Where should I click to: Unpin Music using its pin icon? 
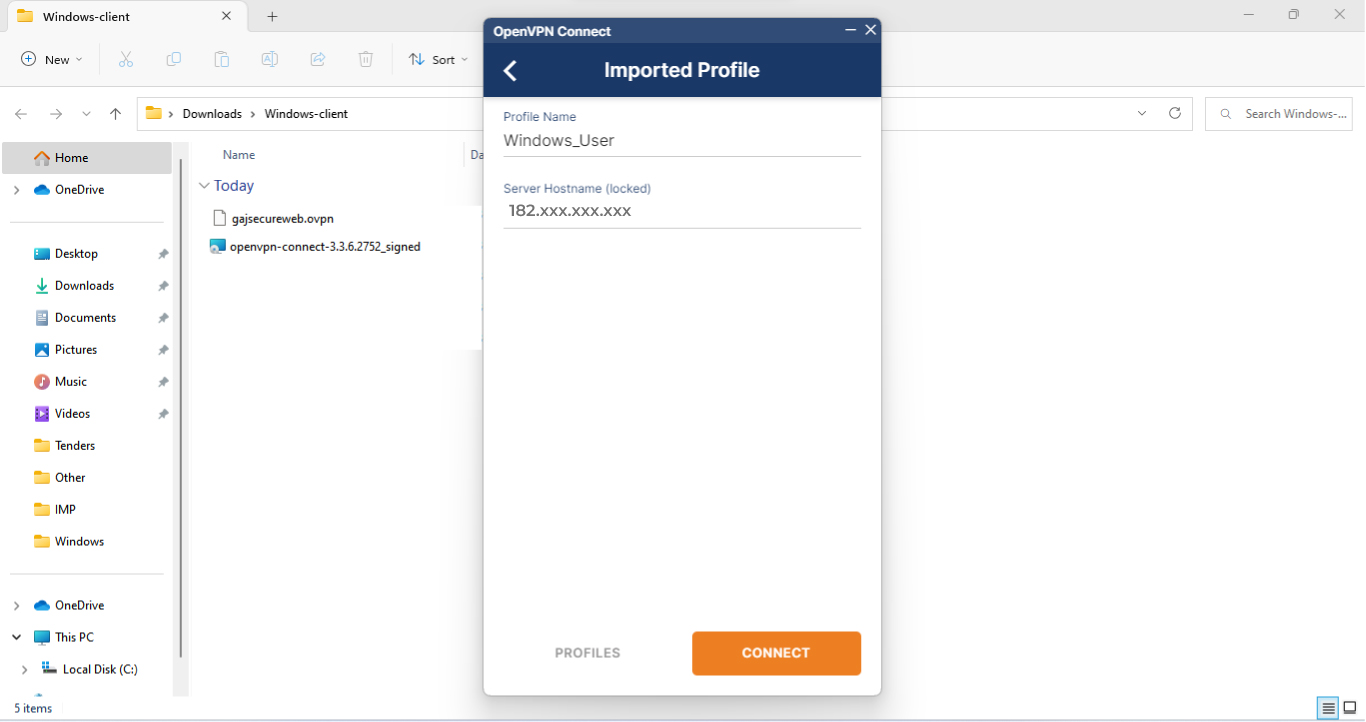(163, 382)
